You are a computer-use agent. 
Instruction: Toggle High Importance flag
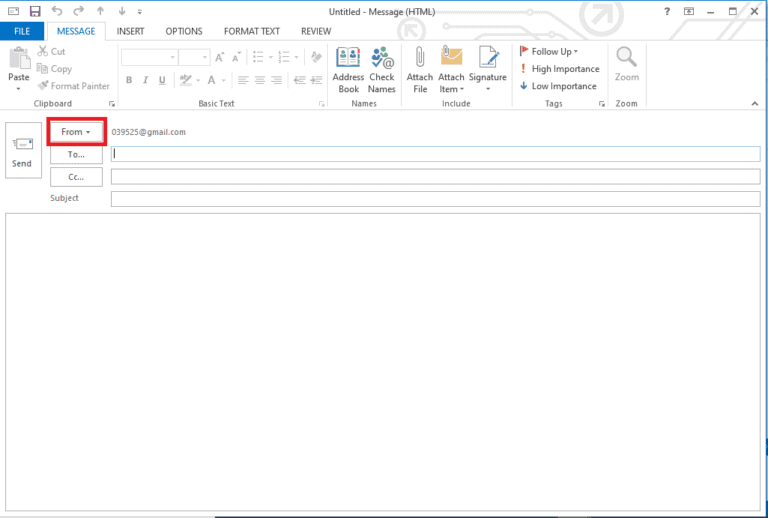pos(559,69)
